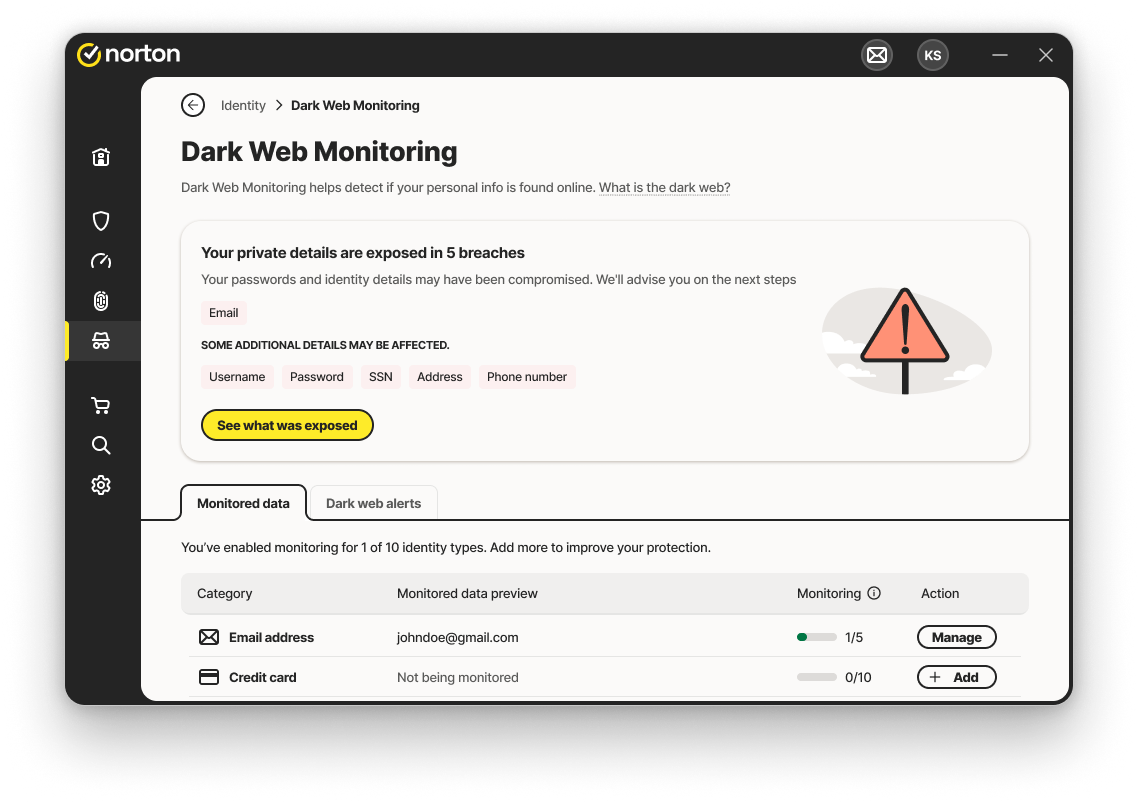Click the Monitored data preview column header
Viewport: 1138px width, 802px height.
[x=467, y=593]
